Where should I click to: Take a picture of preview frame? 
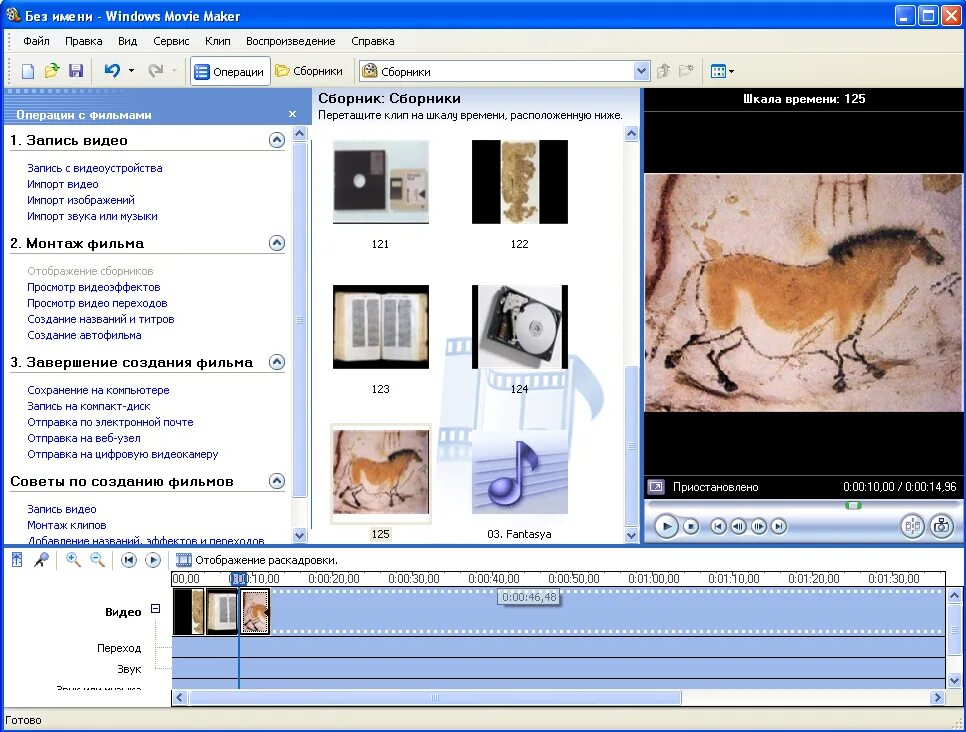click(x=941, y=526)
